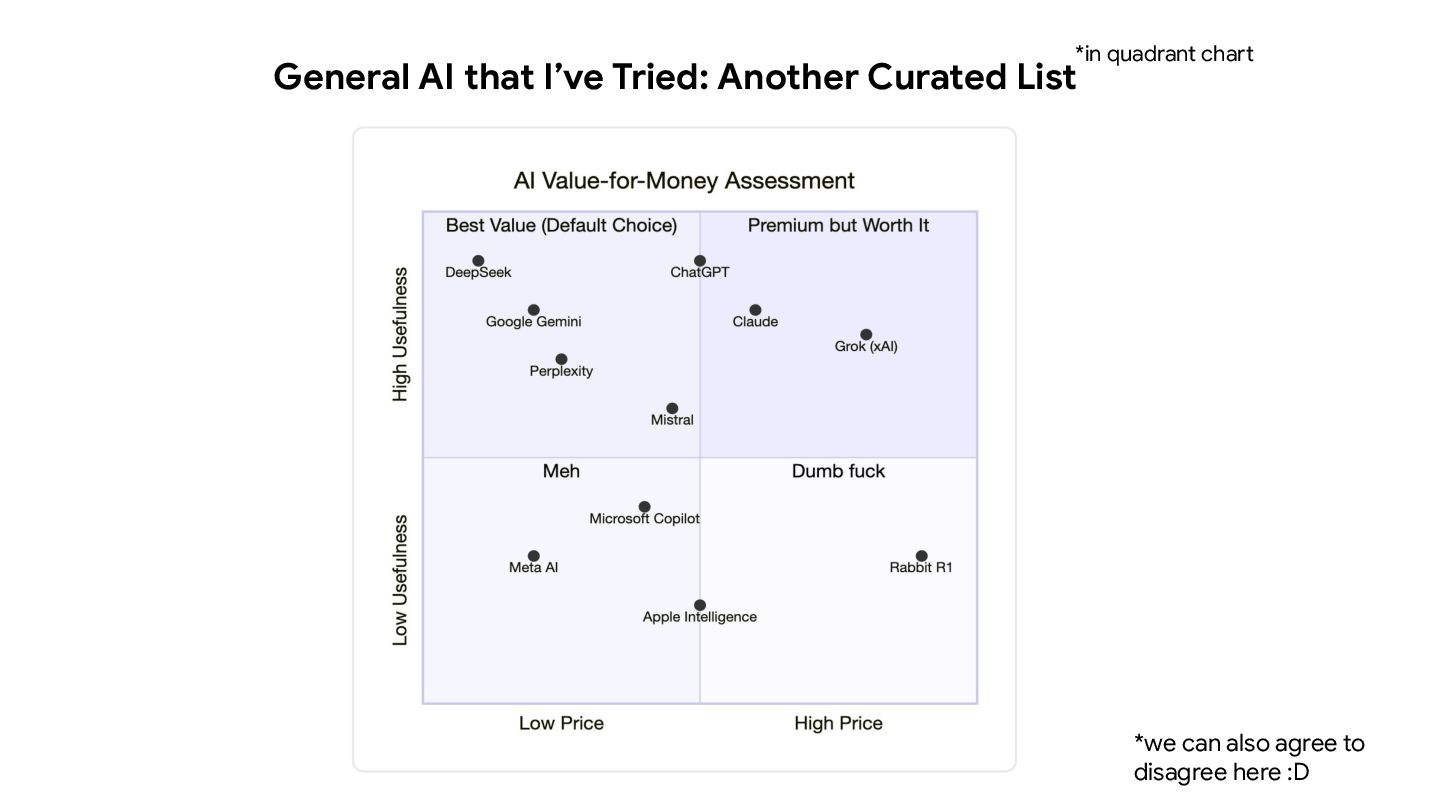
Task: Click the Rabbit R1 data point
Action: pos(921,556)
